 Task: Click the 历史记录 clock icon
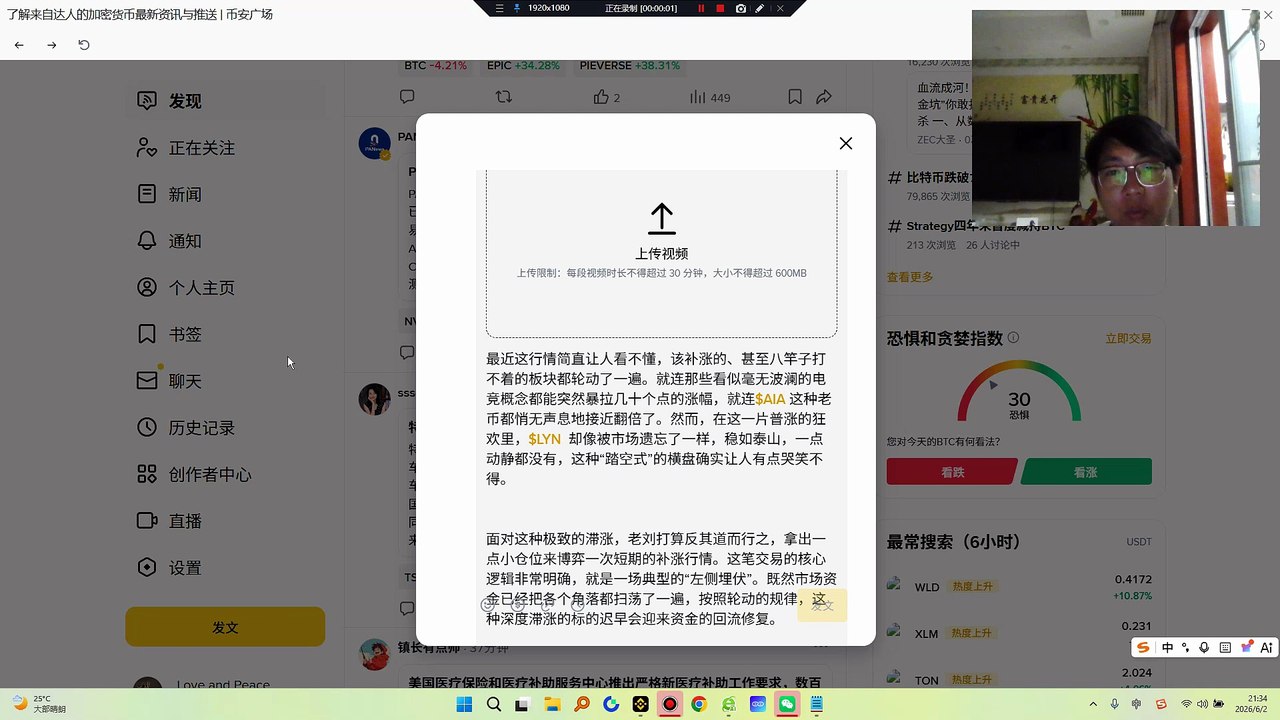(x=147, y=427)
